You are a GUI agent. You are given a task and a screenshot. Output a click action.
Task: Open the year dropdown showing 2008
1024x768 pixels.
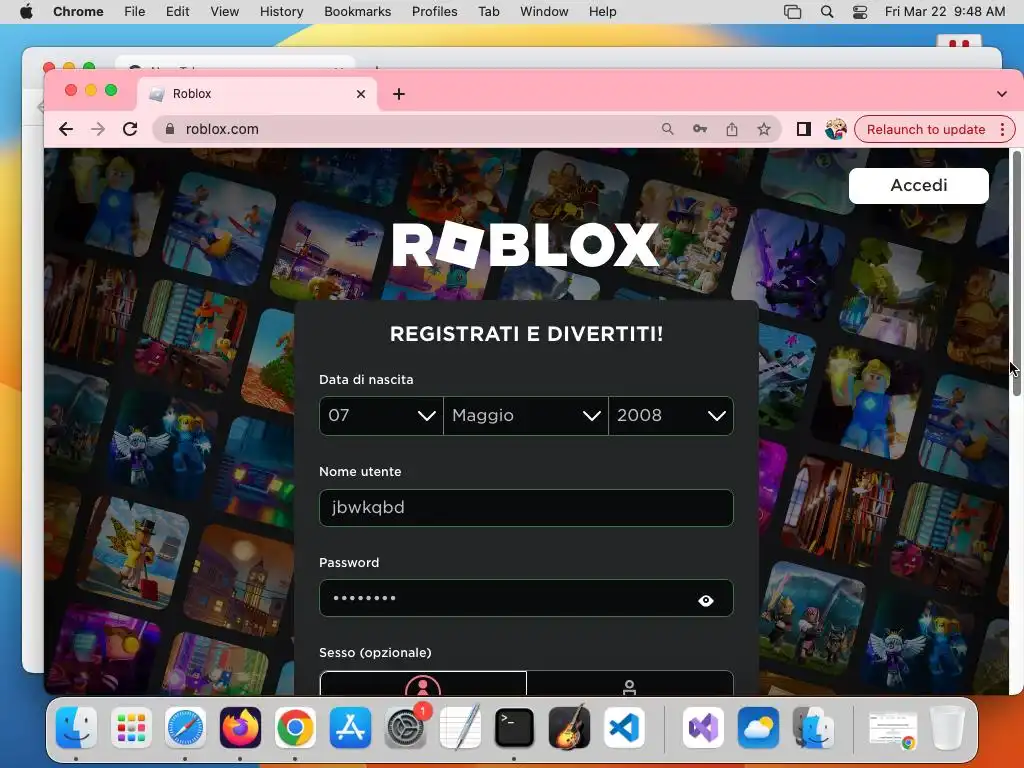tap(671, 415)
